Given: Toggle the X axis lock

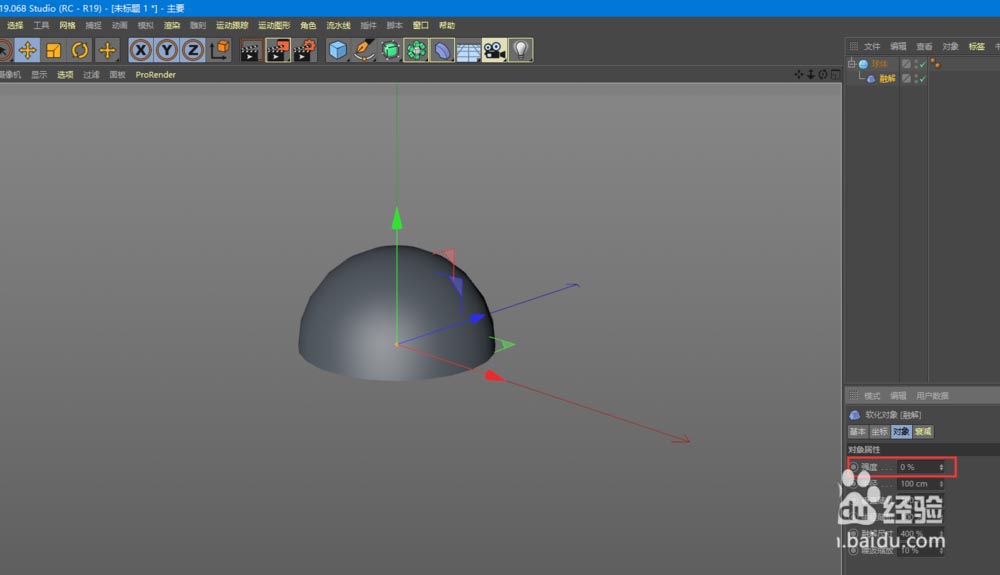Looking at the screenshot, I should click(141, 50).
